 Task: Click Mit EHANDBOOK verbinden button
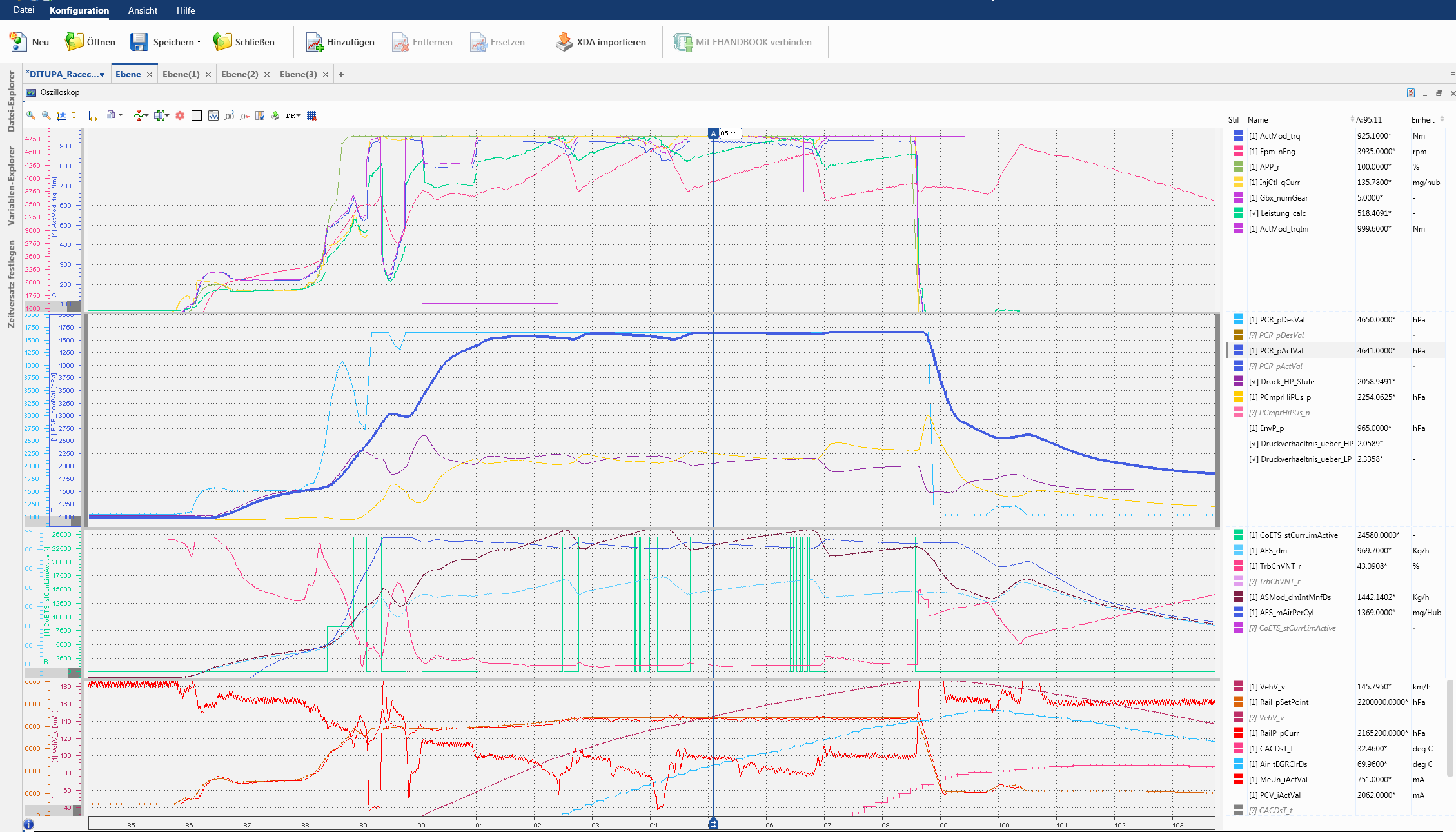point(742,42)
